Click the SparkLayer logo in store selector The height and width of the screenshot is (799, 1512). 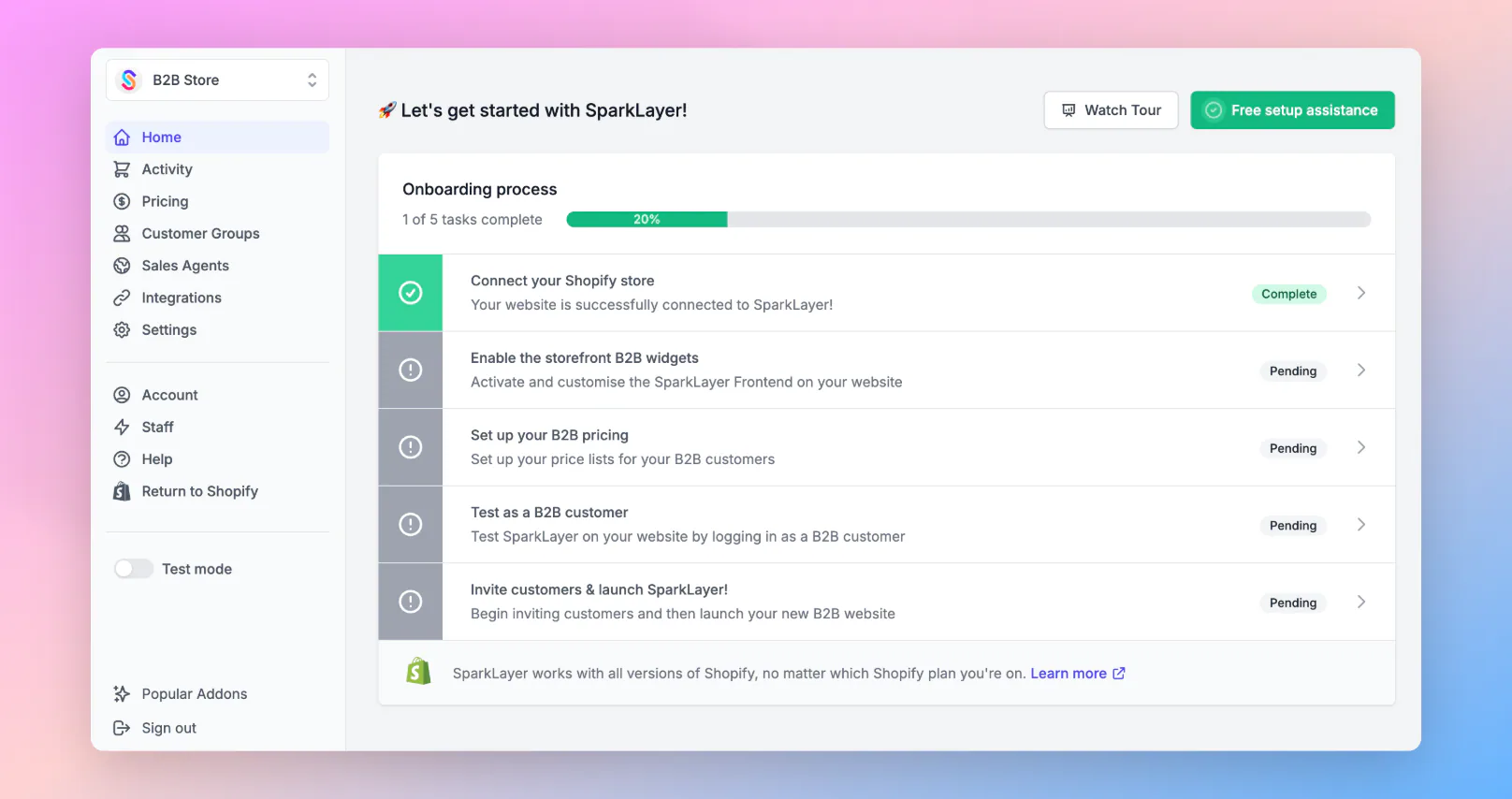pyautogui.click(x=129, y=80)
